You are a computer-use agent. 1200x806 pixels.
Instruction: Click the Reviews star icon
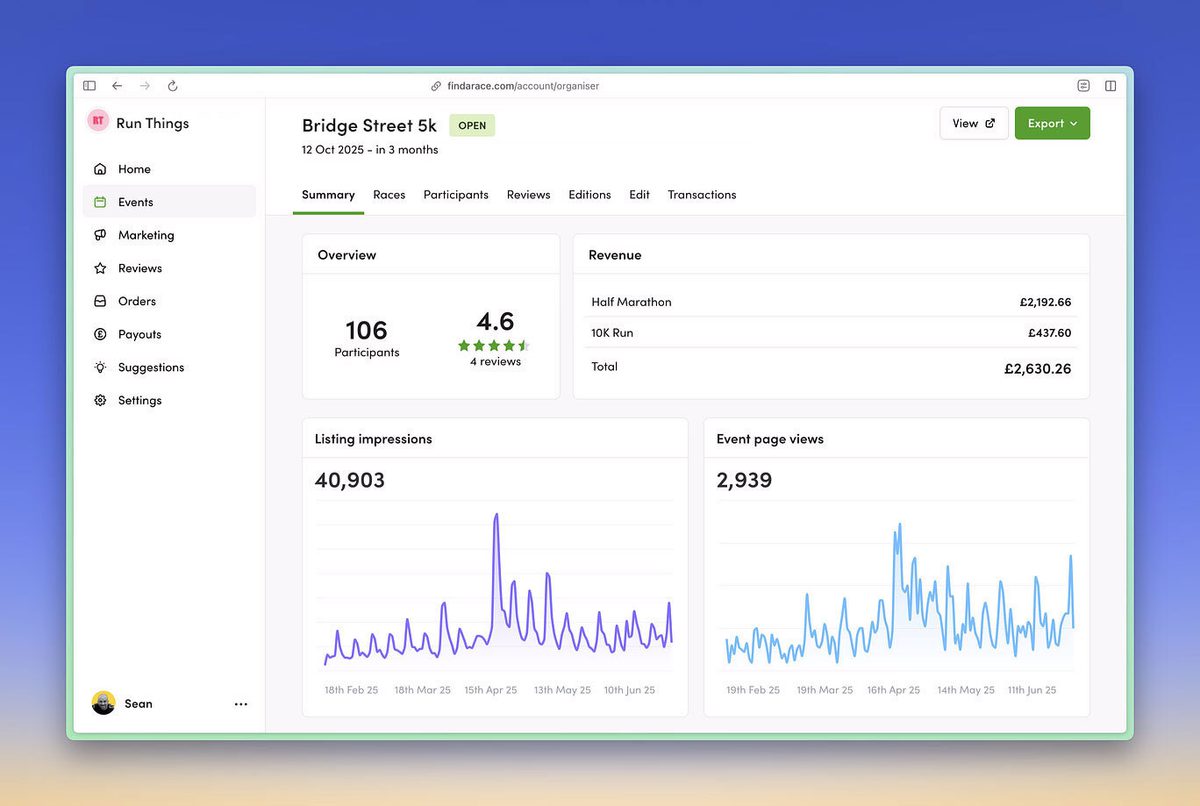click(x=100, y=268)
